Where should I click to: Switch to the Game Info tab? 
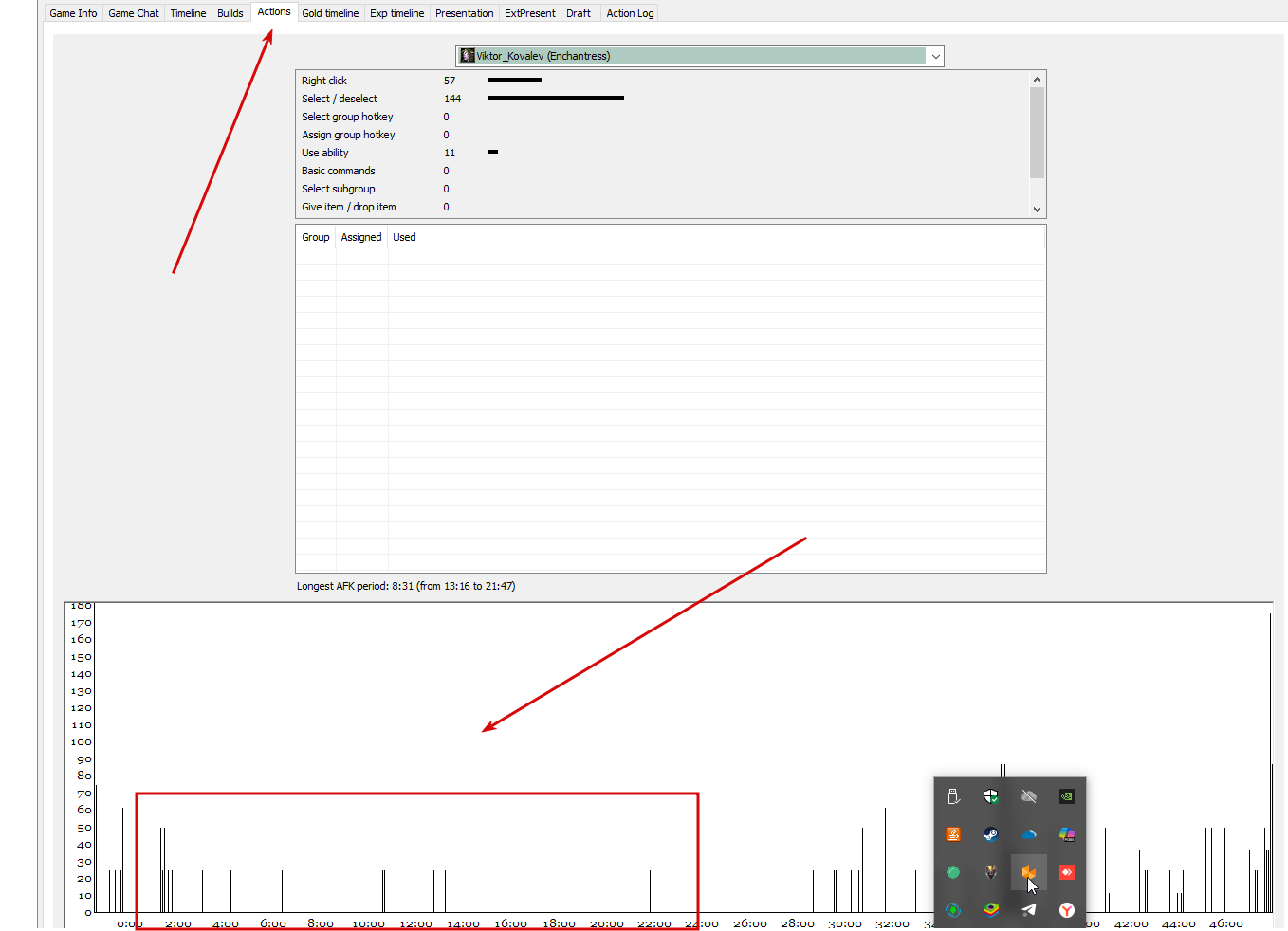(73, 13)
